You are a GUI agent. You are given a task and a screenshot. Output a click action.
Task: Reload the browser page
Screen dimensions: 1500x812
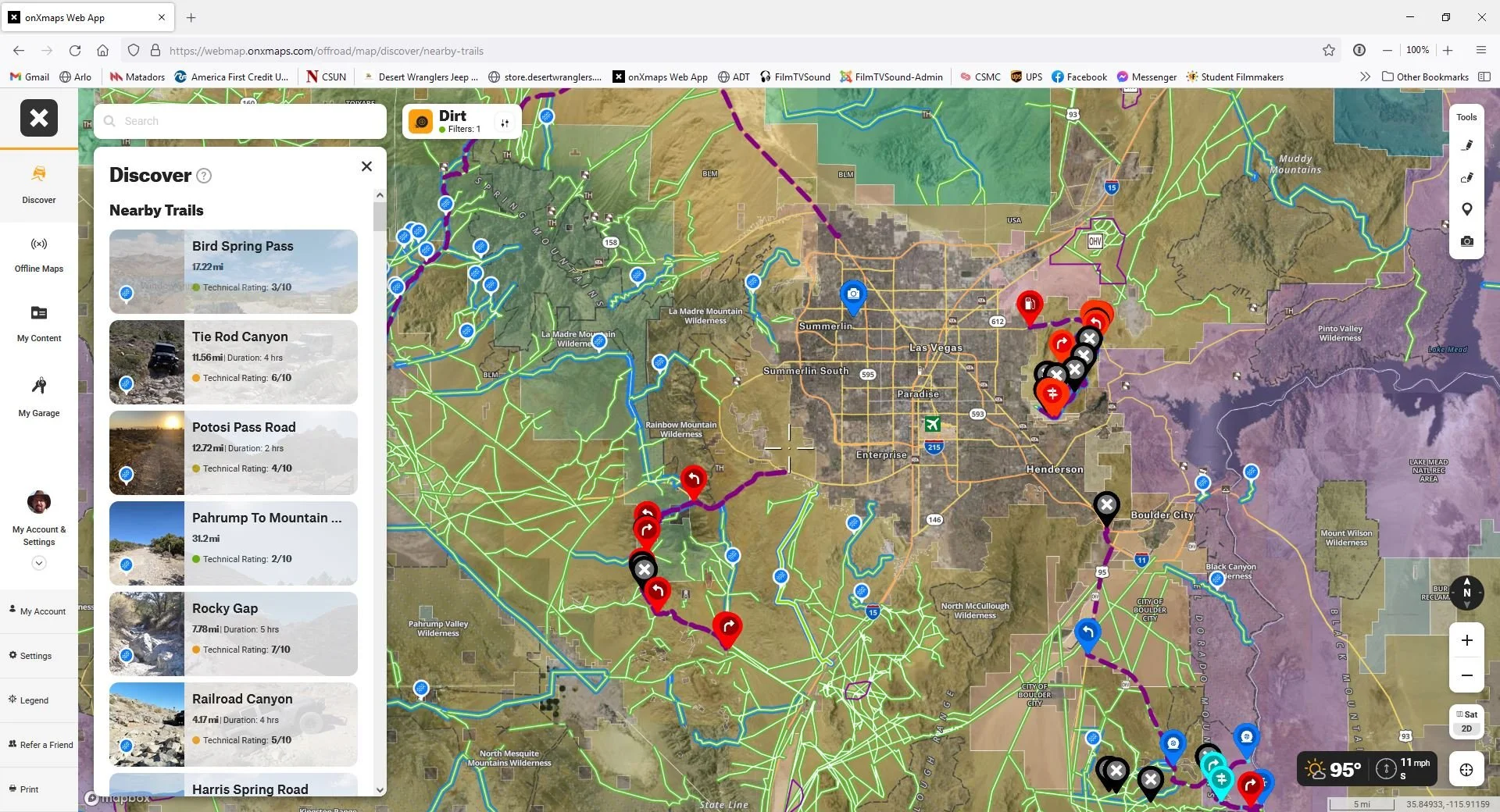tap(75, 50)
